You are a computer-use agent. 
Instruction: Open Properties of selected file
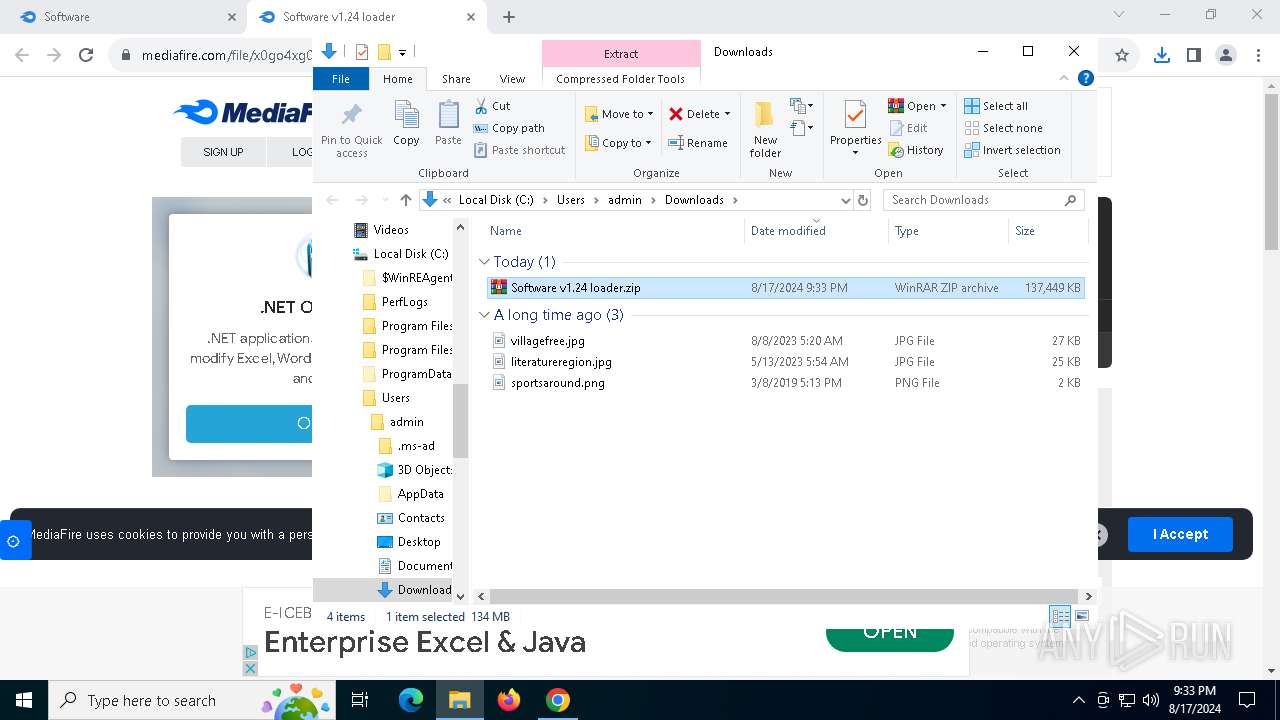click(855, 129)
